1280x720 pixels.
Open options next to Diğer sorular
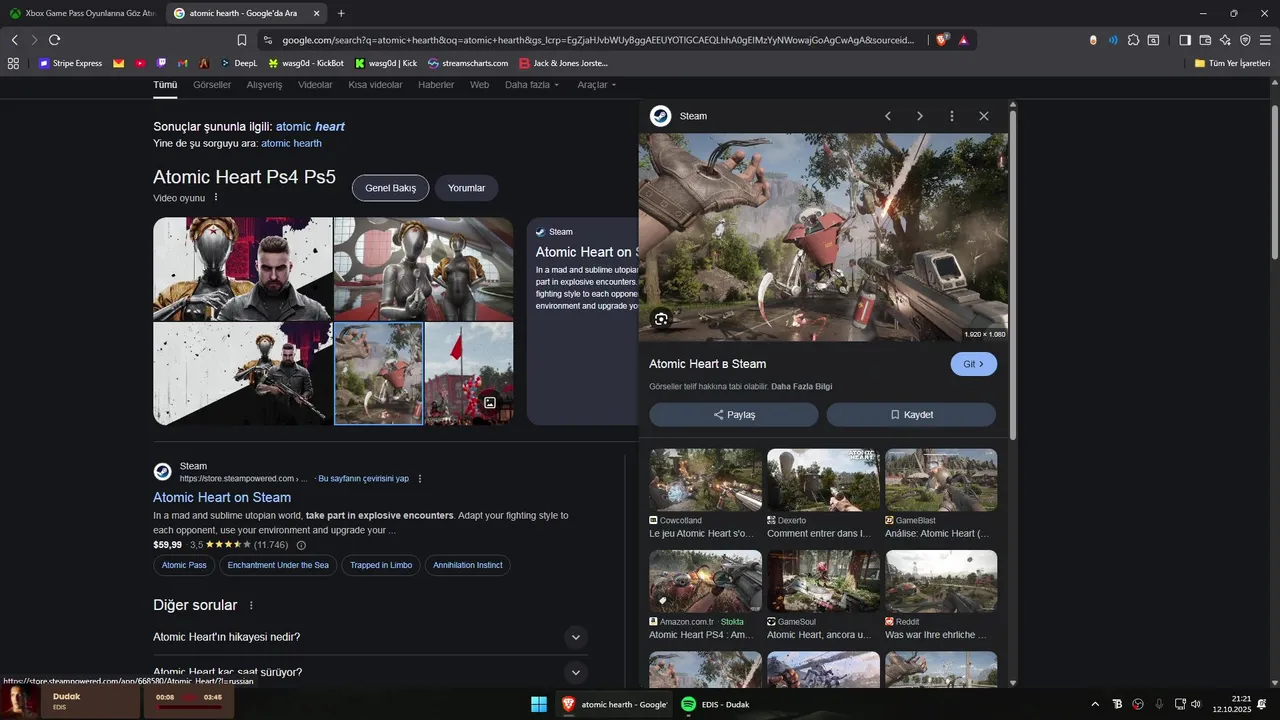(251, 605)
